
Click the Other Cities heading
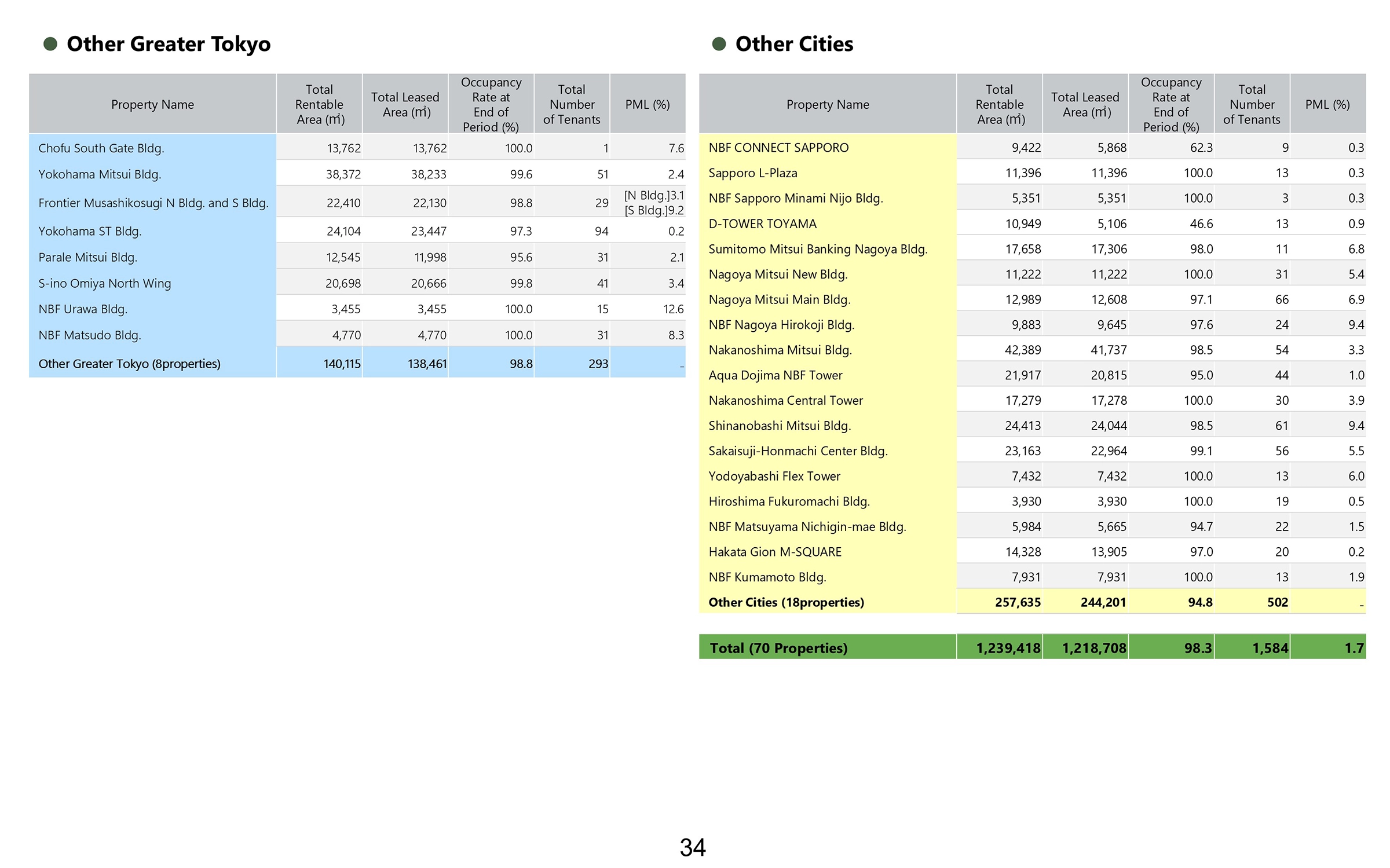[794, 44]
